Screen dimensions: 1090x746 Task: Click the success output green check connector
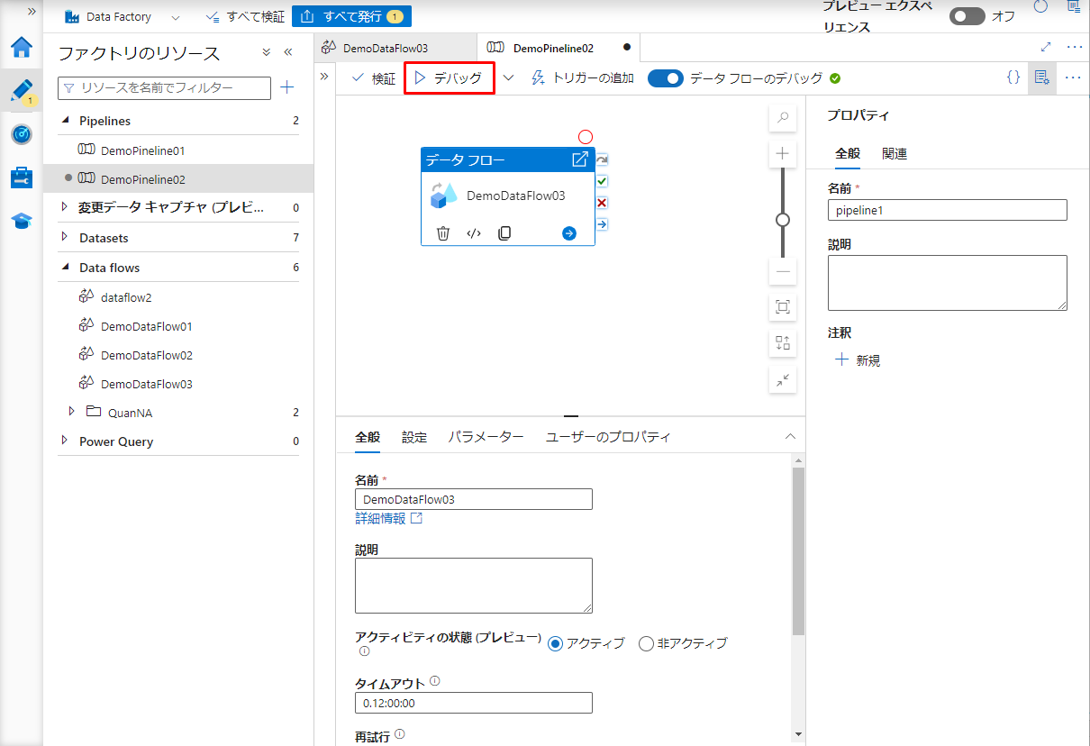click(602, 181)
